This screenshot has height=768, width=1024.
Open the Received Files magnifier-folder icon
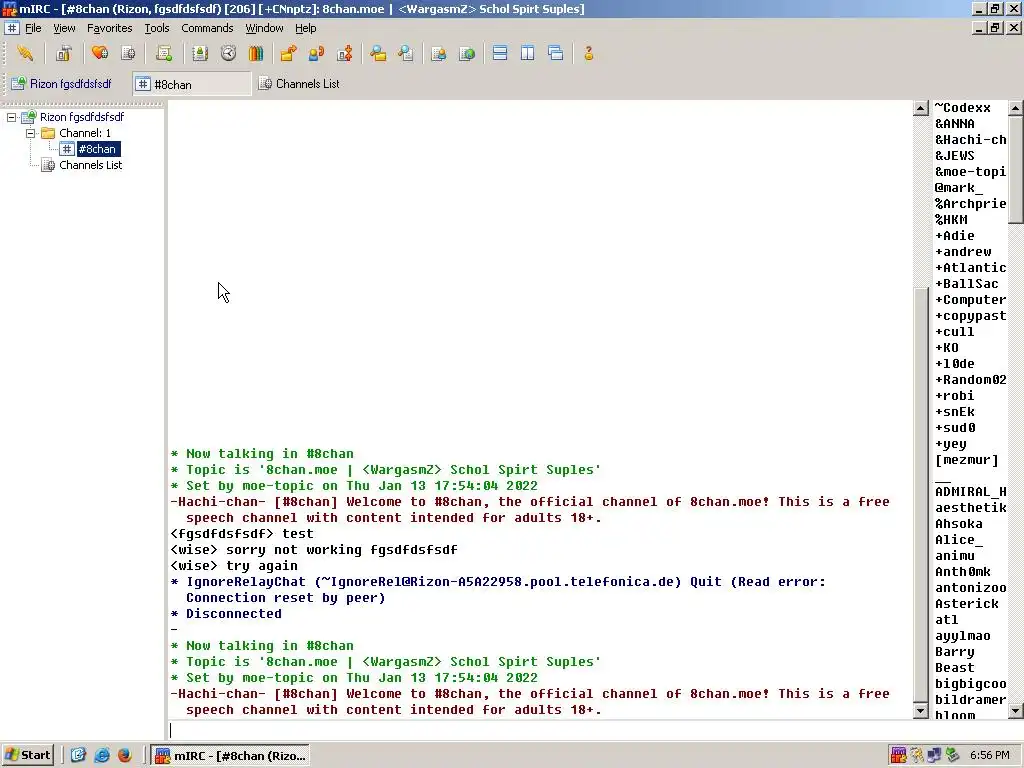377,54
